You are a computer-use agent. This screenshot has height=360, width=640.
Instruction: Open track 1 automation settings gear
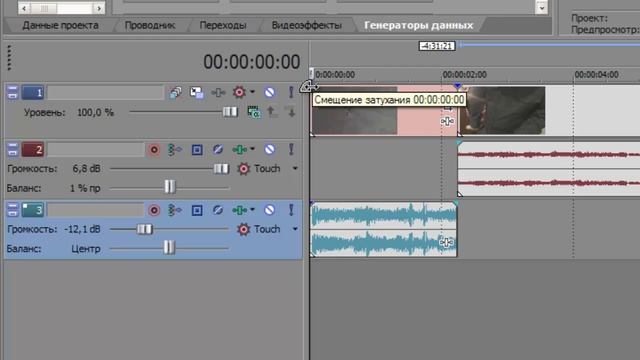pos(239,92)
